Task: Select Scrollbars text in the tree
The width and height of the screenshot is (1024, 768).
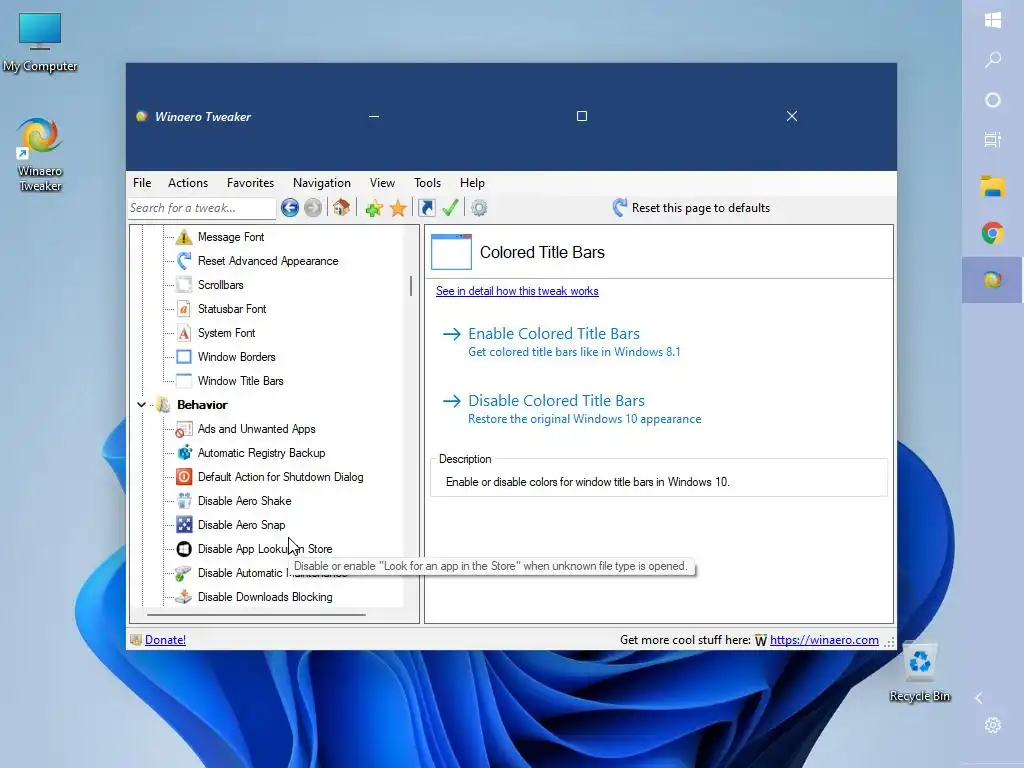Action: coord(221,285)
